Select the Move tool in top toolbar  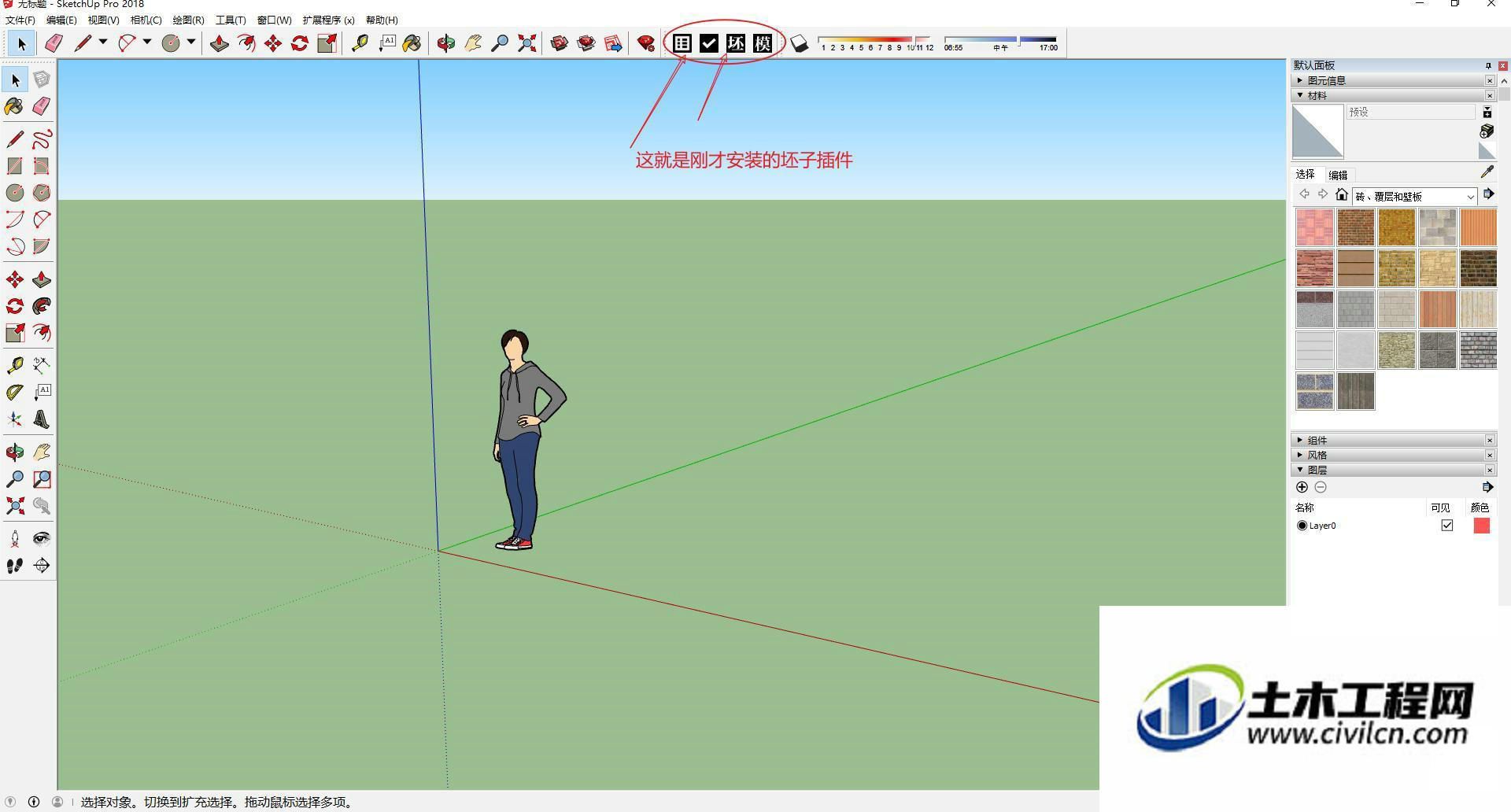click(x=273, y=43)
